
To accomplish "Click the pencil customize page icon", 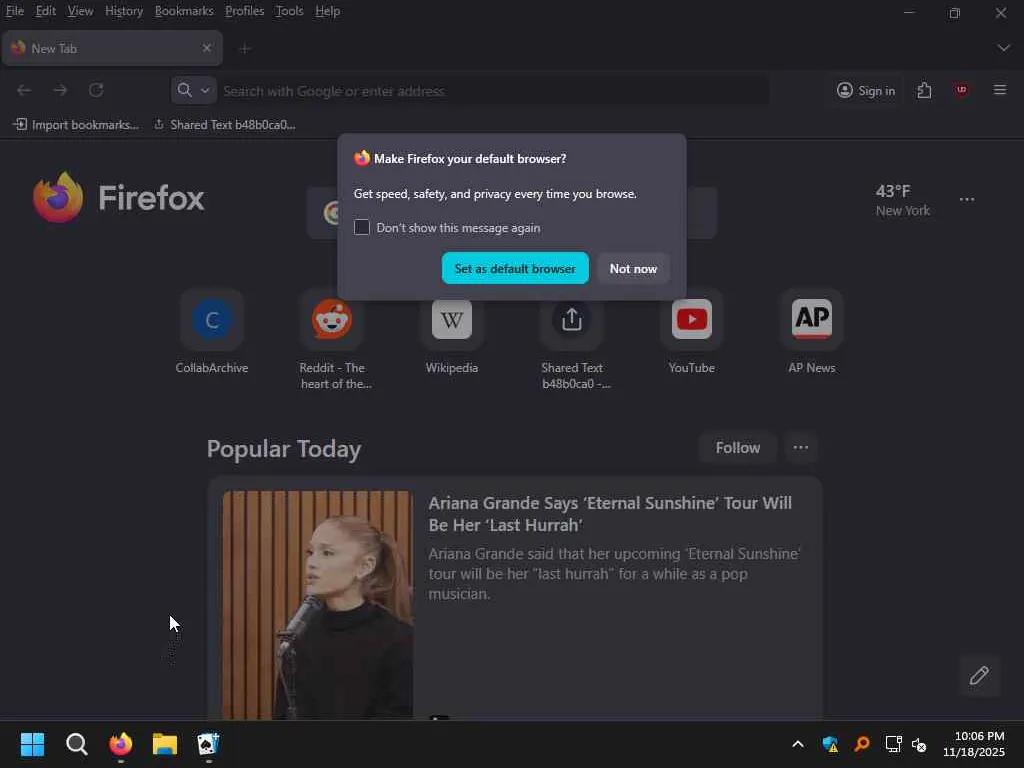I will (x=979, y=675).
